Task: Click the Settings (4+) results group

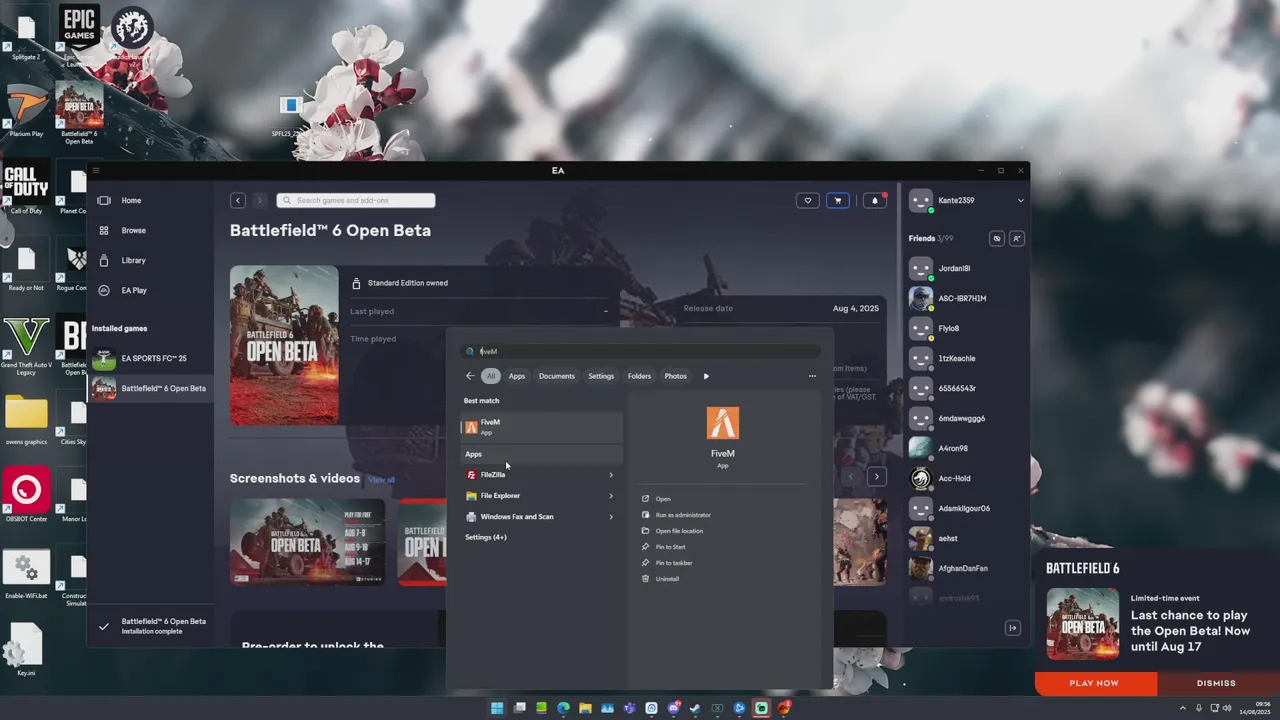Action: [486, 537]
